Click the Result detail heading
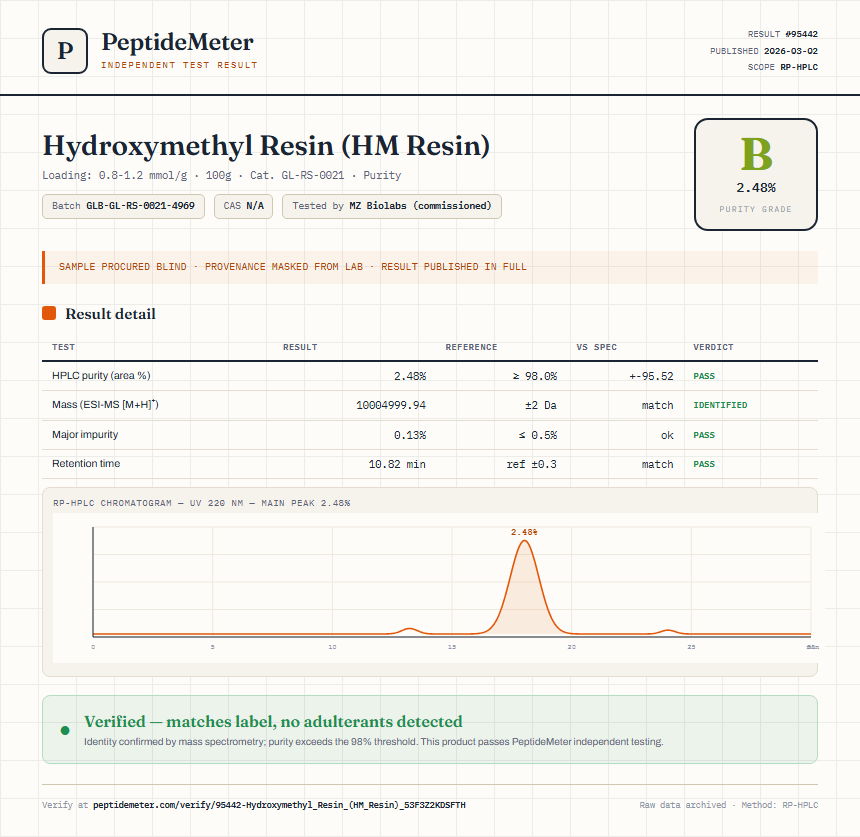Viewport: 860px width, 837px height. click(x=110, y=314)
